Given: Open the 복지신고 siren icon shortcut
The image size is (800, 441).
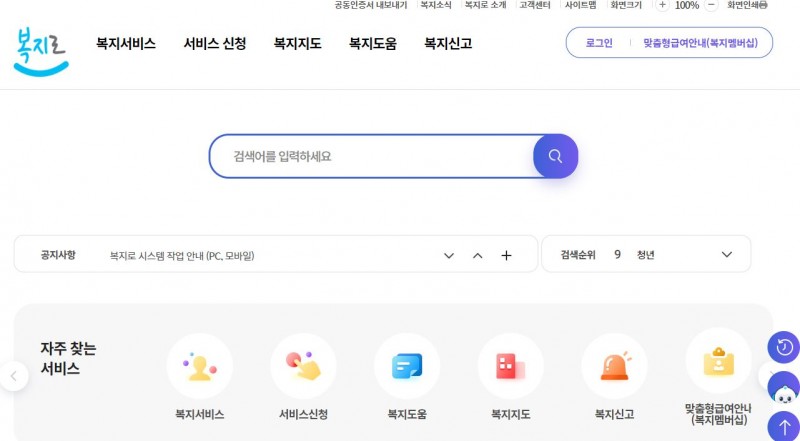Looking at the screenshot, I should point(614,367).
